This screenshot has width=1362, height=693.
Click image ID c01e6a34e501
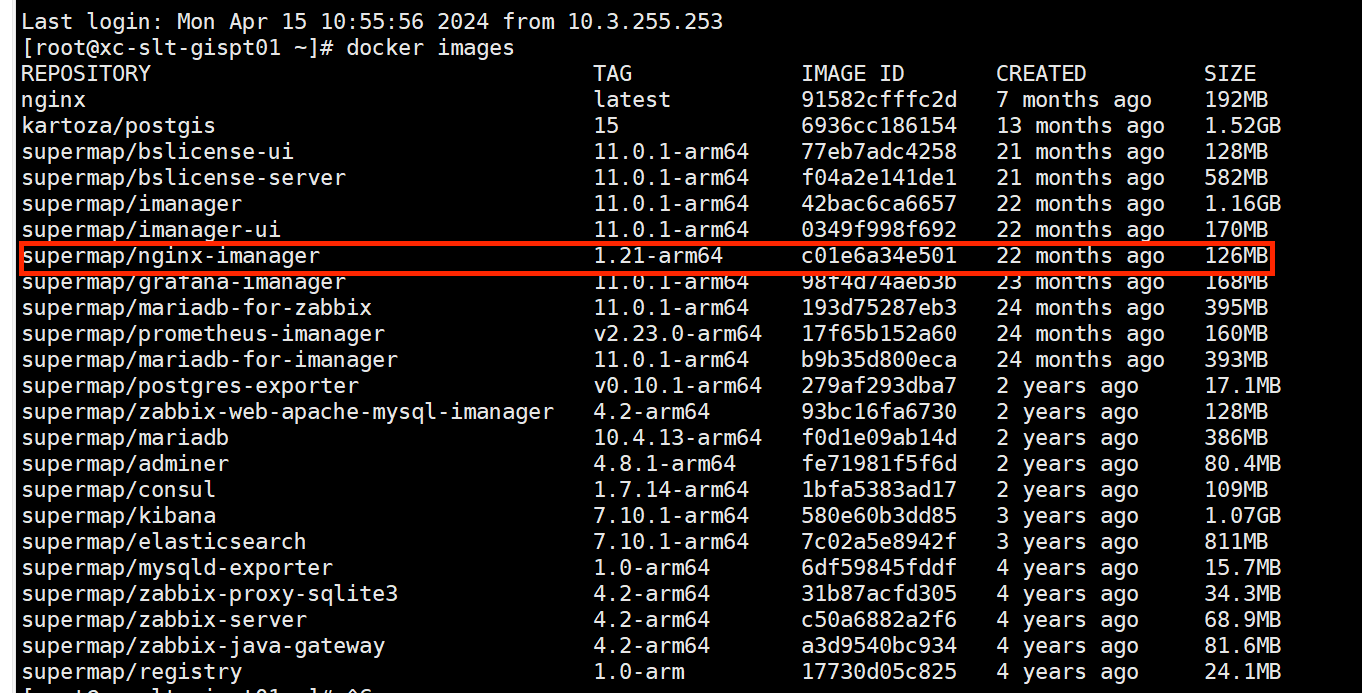point(879,256)
